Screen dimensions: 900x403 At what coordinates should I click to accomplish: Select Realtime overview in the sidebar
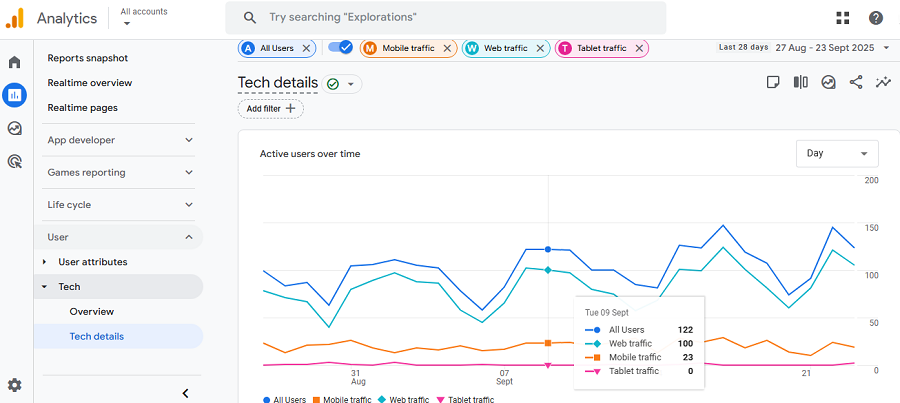tap(90, 83)
